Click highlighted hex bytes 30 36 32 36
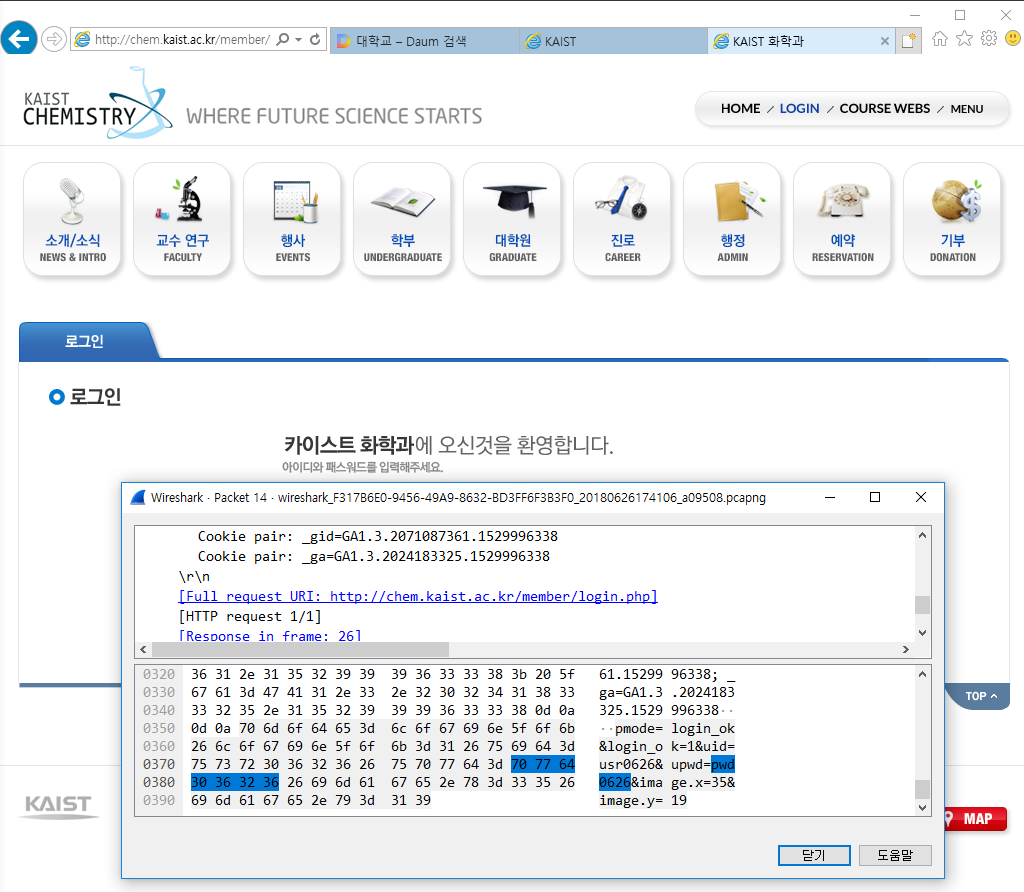This screenshot has height=892, width=1024. point(234,782)
